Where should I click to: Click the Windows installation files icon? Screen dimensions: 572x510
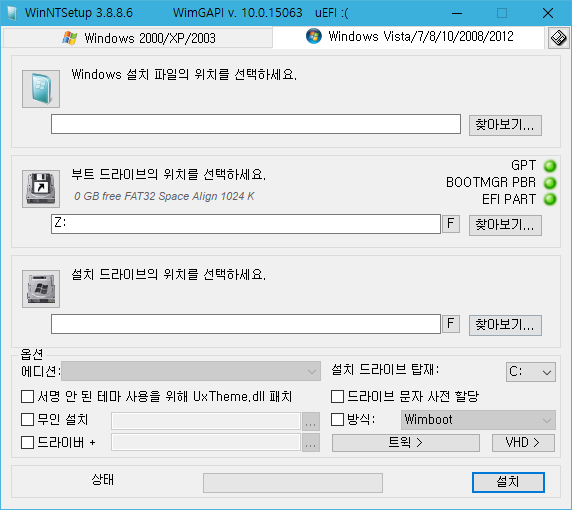pos(41,89)
